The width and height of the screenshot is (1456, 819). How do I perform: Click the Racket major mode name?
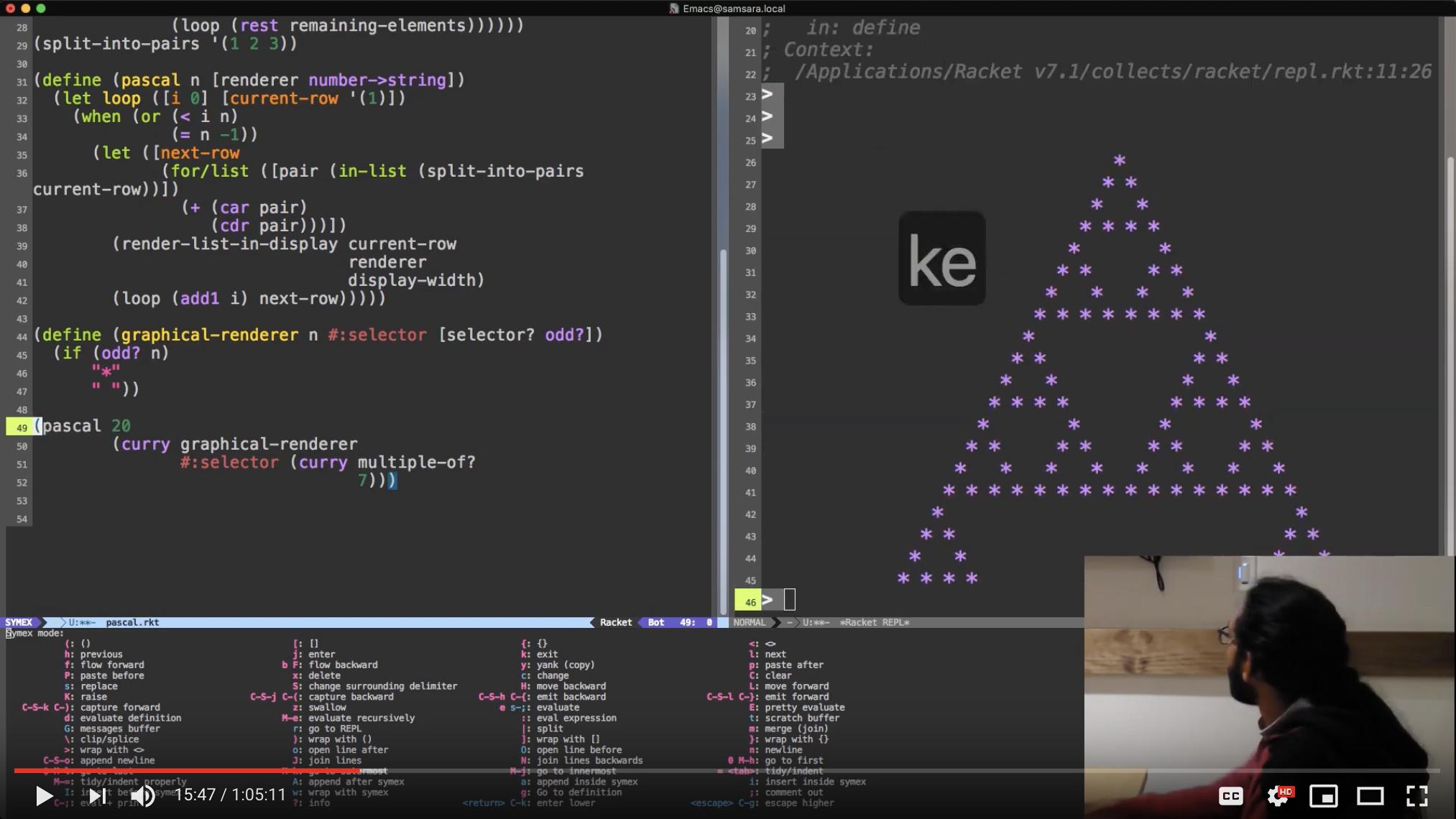[615, 622]
